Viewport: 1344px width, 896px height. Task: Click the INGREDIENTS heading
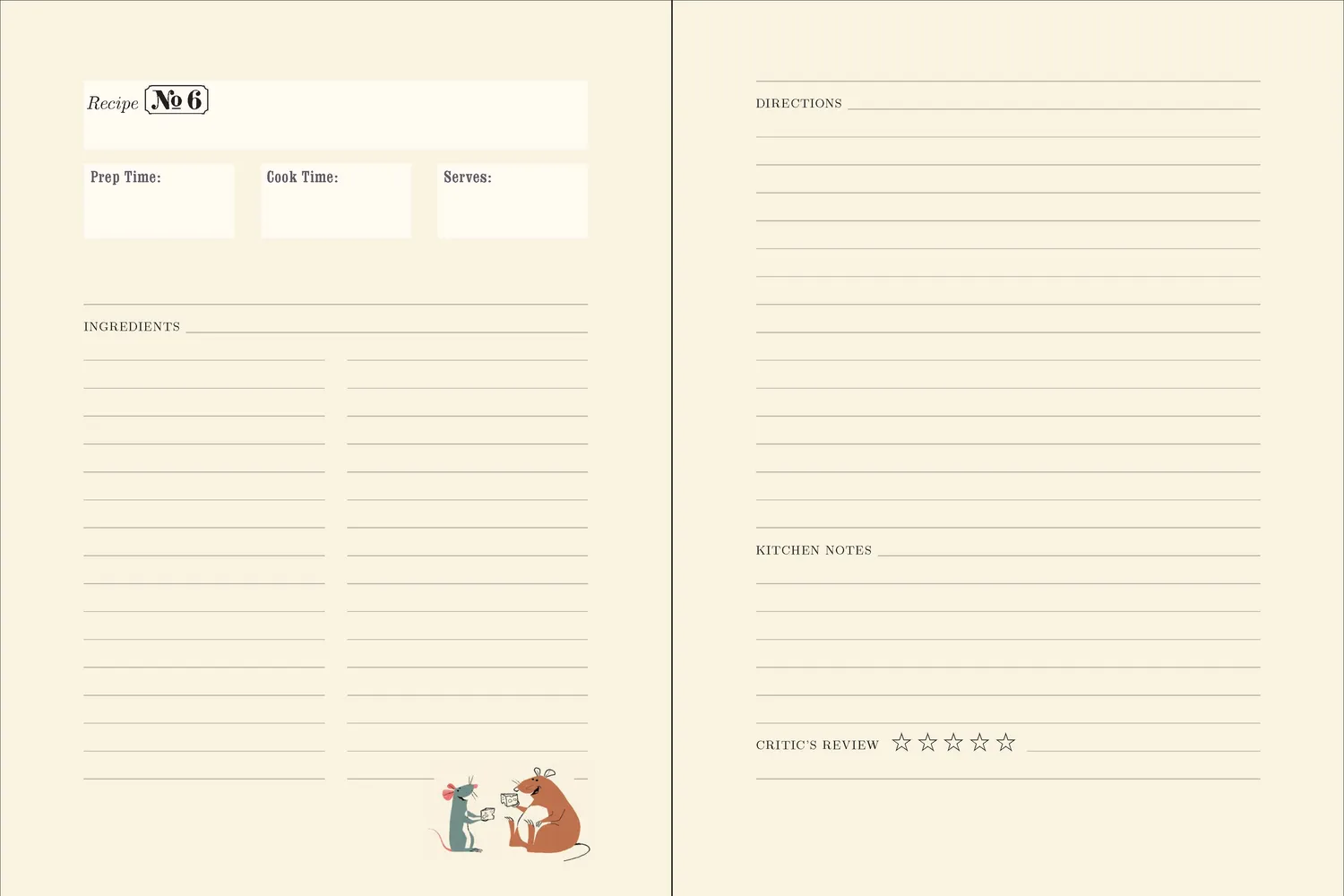[x=132, y=327]
